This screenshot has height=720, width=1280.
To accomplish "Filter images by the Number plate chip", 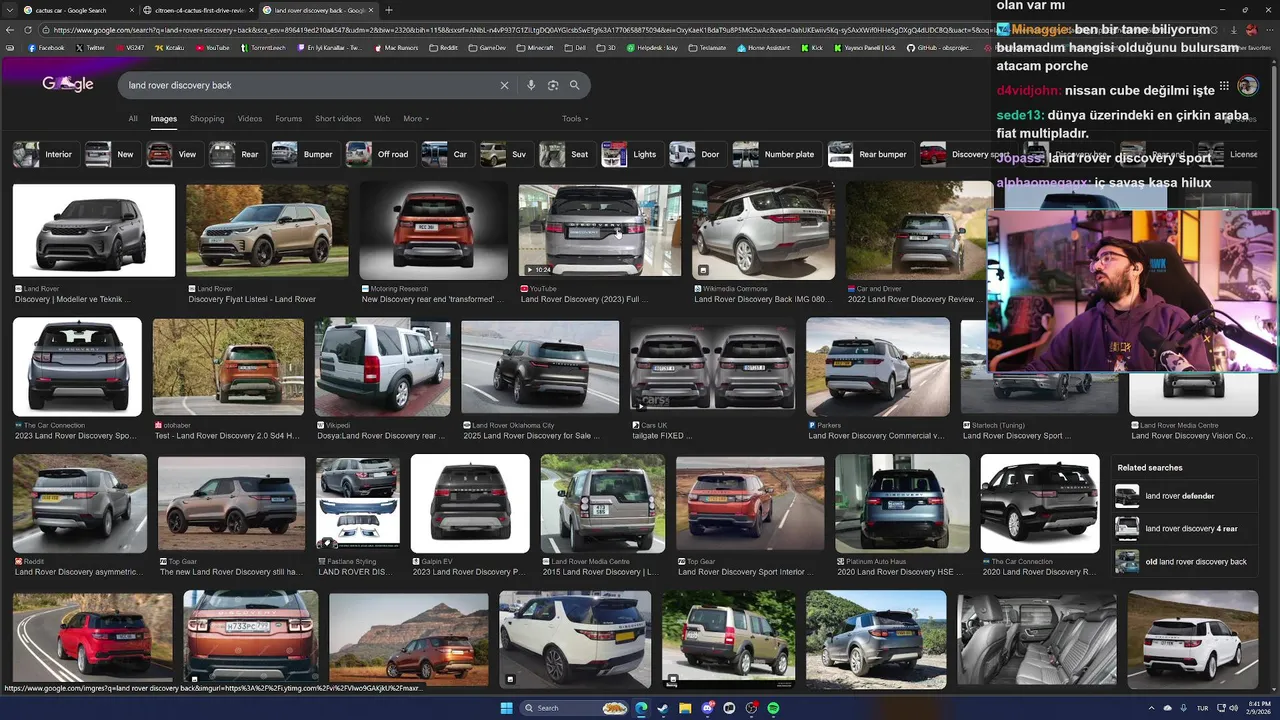I will 775,154.
